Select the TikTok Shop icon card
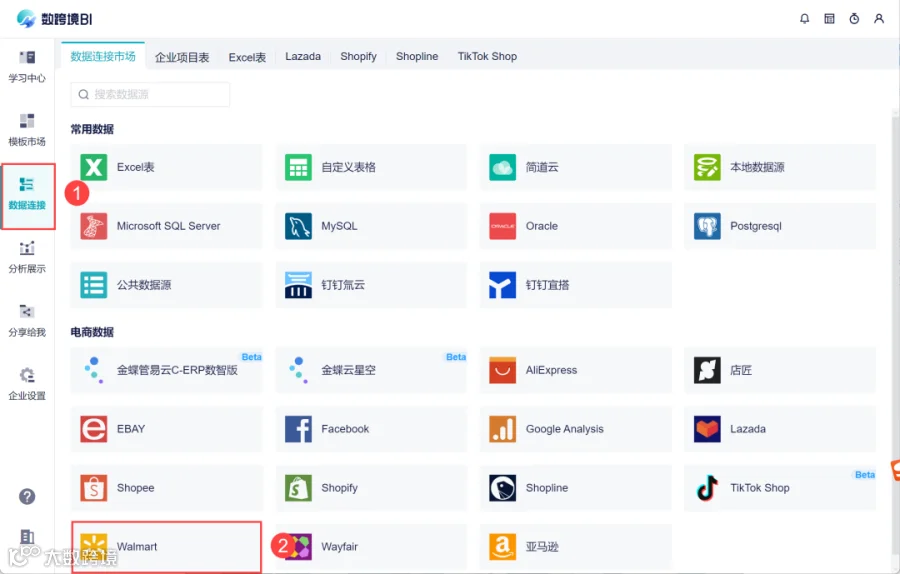Viewport: 900px width, 574px height. (780, 488)
